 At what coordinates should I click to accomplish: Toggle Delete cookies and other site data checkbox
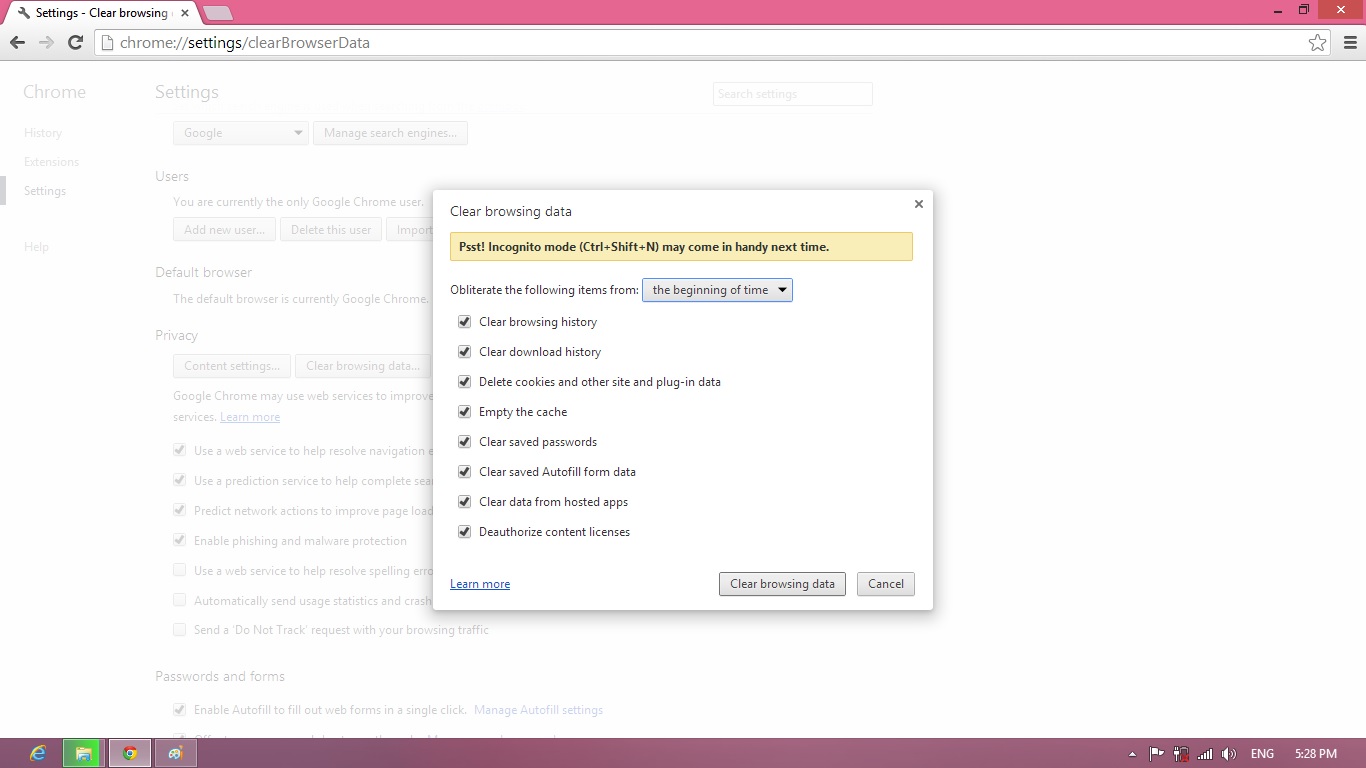pos(464,382)
